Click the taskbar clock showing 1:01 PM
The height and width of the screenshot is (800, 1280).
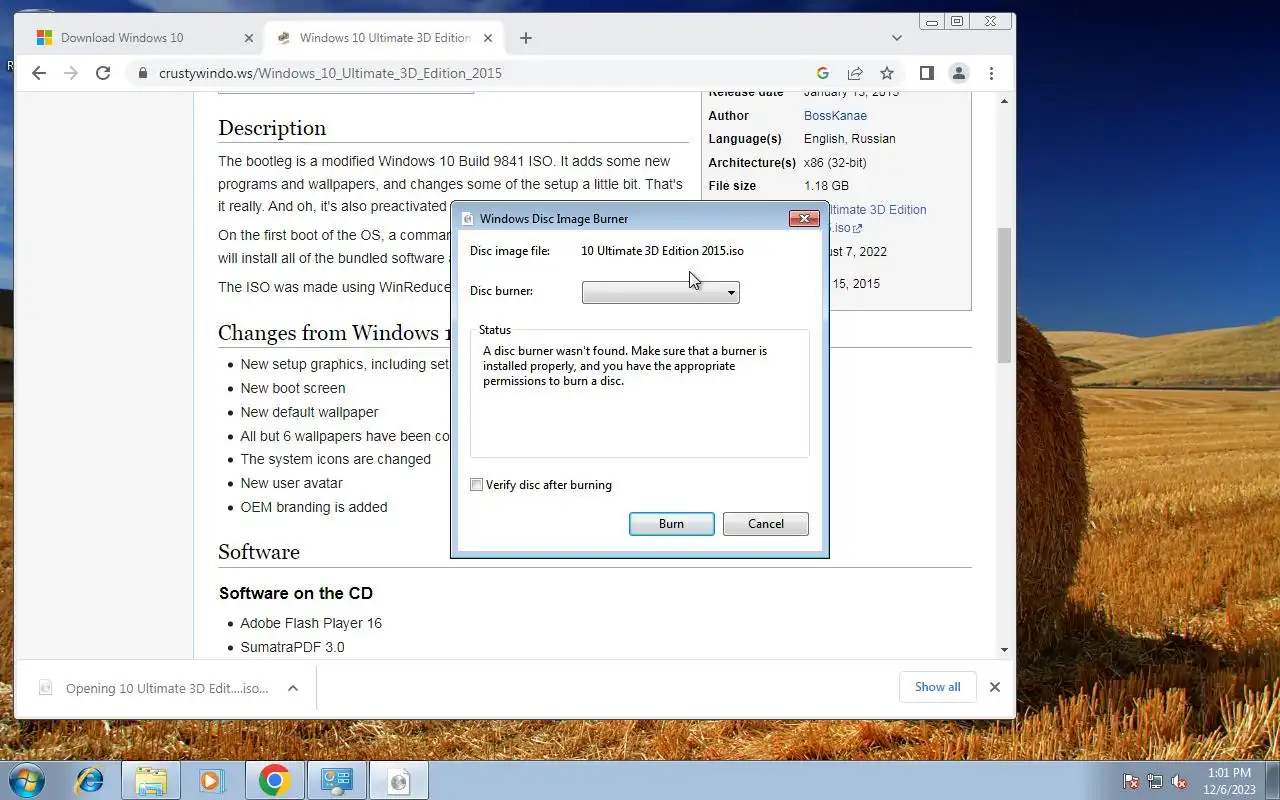[1229, 773]
